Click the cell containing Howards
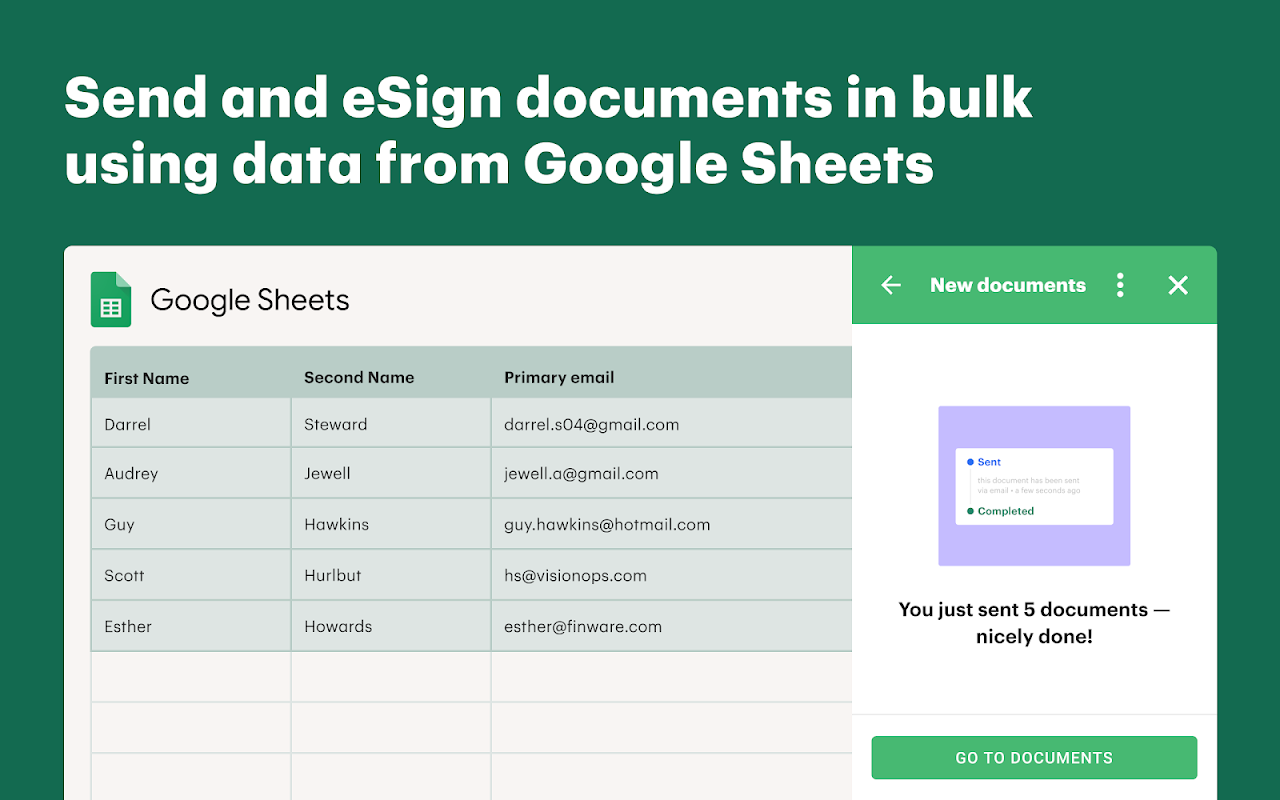This screenshot has height=800, width=1280. pos(391,627)
